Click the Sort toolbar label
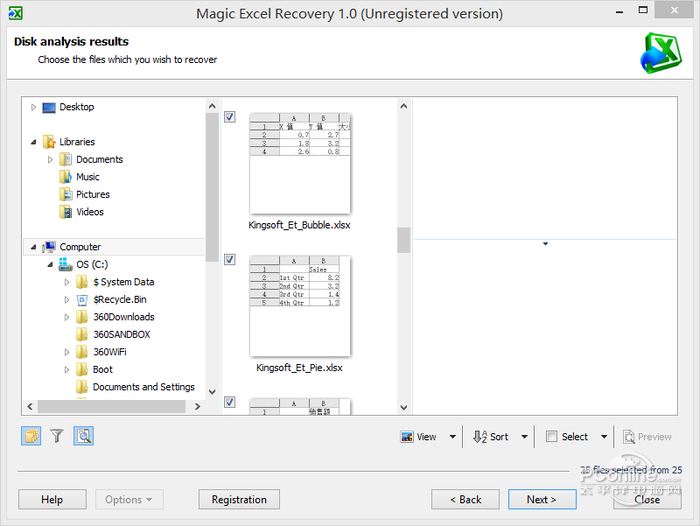This screenshot has width=700, height=526. [499, 437]
